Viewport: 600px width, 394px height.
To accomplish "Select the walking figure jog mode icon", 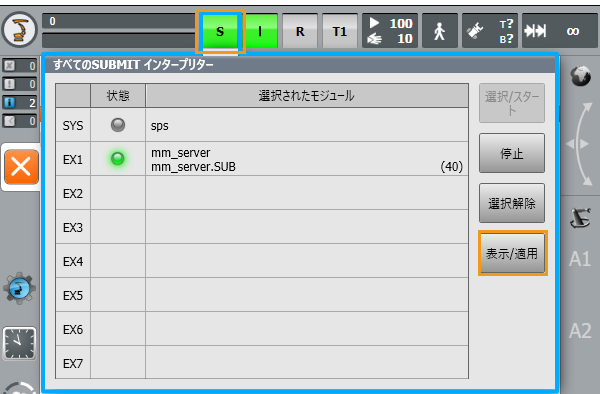I will (x=440, y=31).
